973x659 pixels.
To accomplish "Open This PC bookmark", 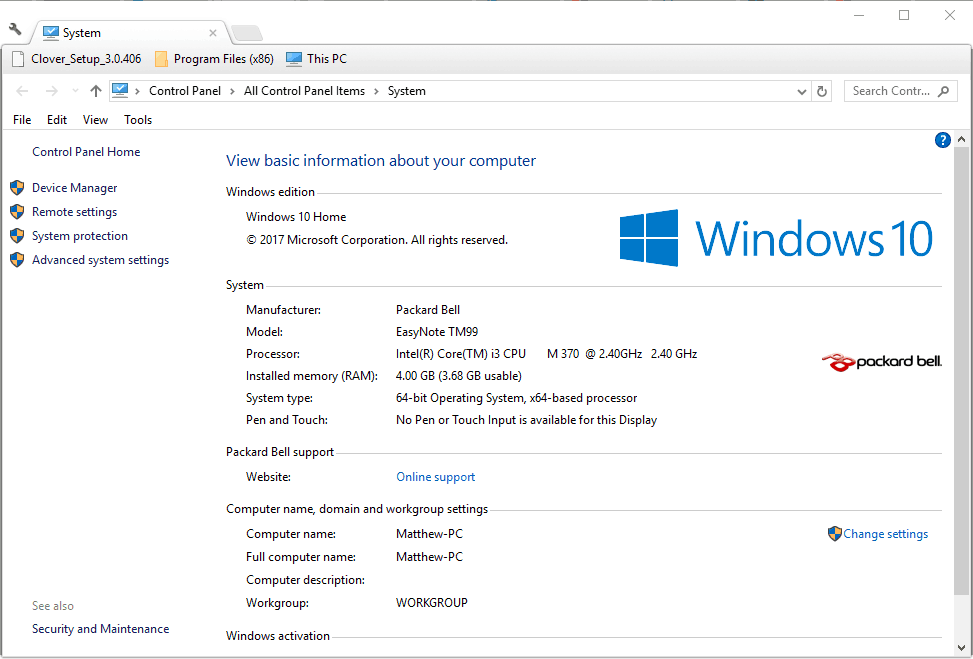I will click(316, 59).
